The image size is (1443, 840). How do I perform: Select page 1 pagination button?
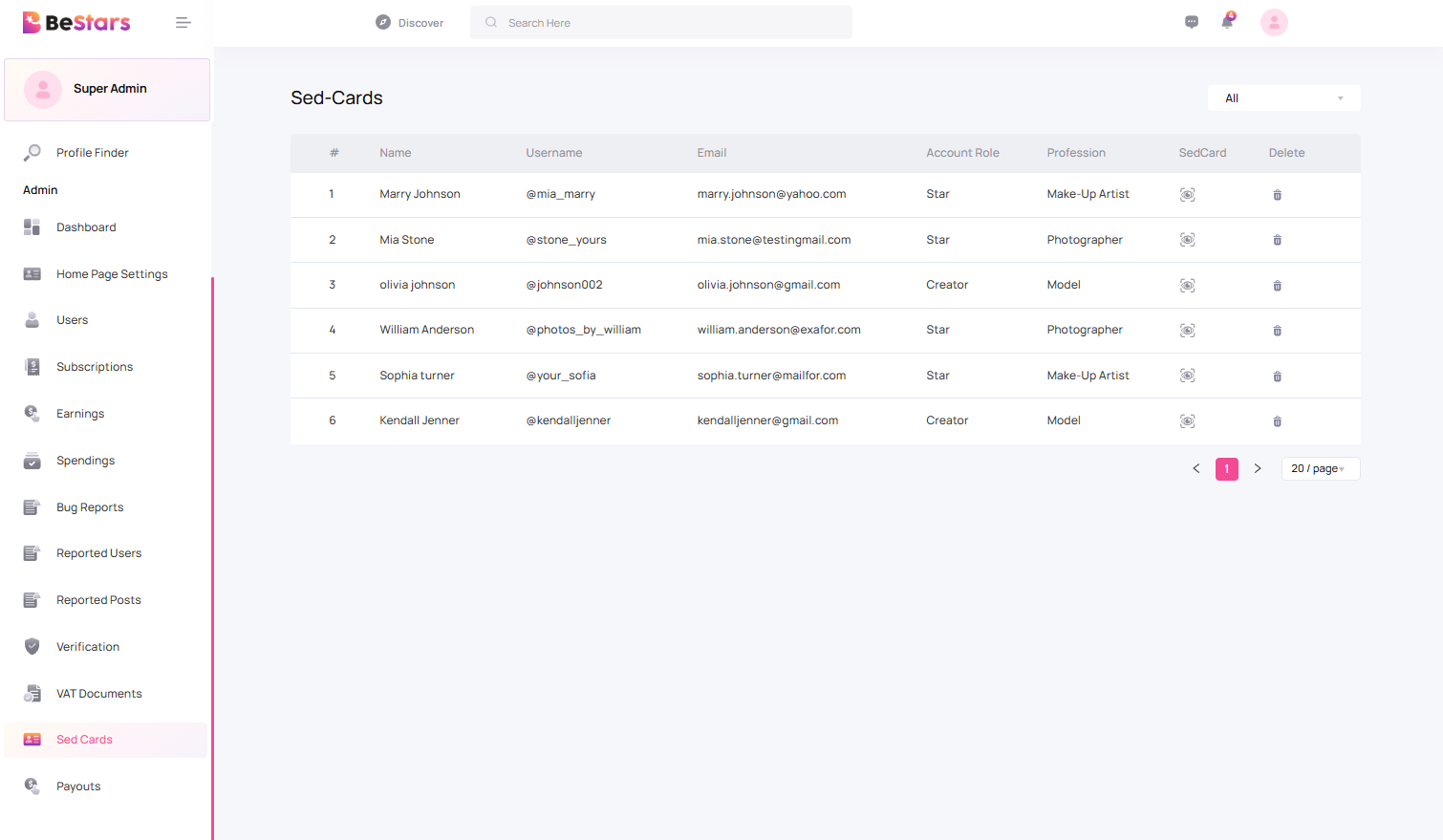click(x=1226, y=469)
